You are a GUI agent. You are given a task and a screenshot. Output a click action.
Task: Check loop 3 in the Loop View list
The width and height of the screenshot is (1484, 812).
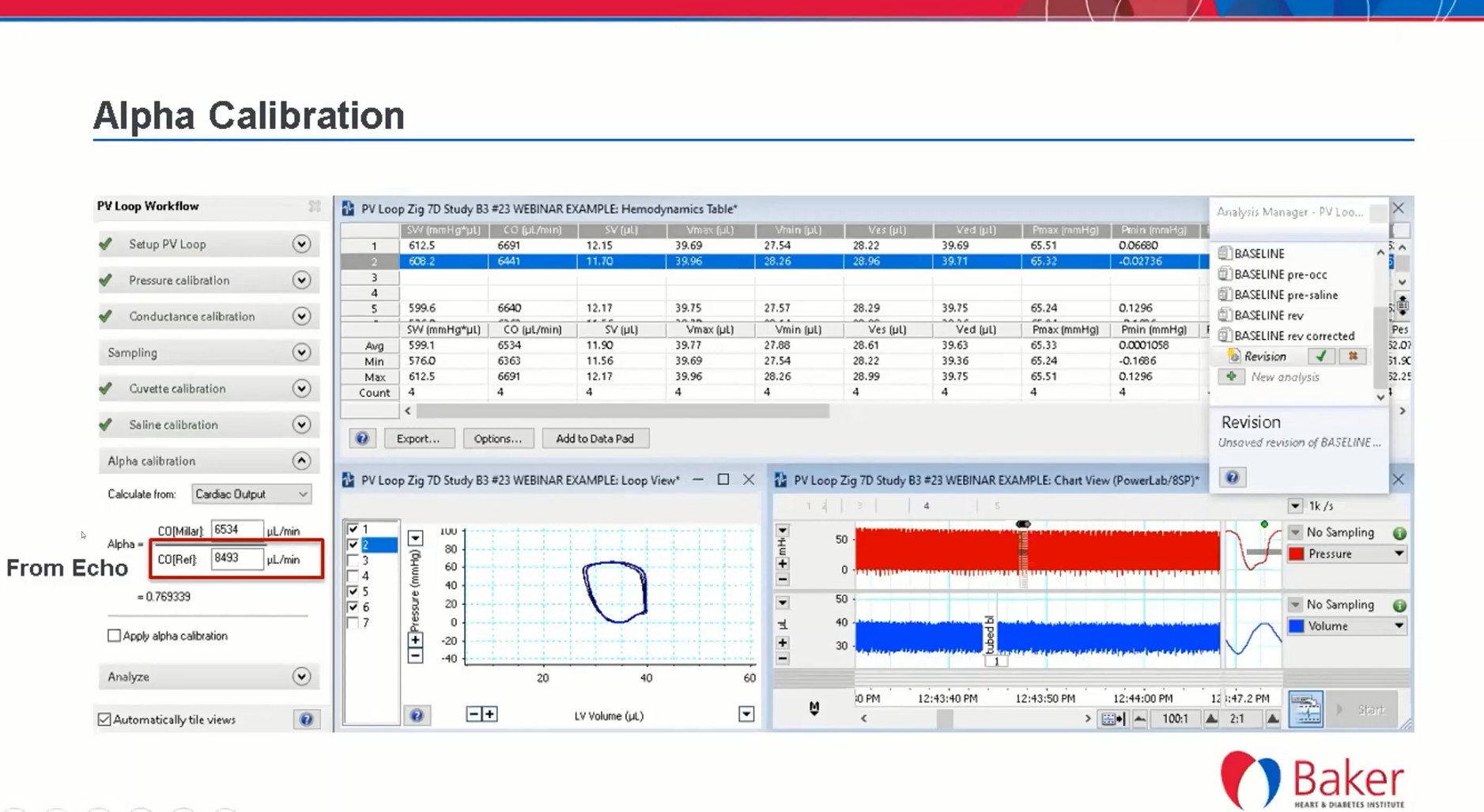click(353, 561)
